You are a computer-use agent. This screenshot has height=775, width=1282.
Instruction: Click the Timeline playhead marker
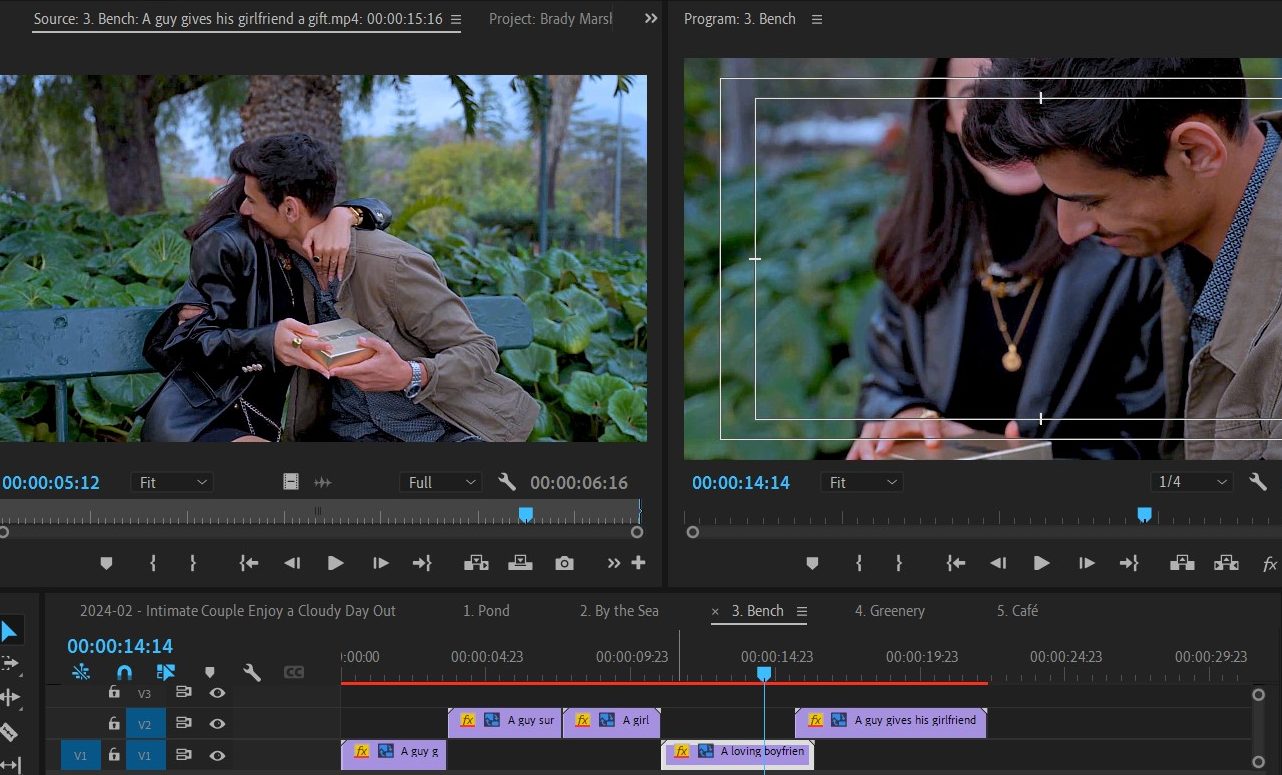tap(764, 674)
